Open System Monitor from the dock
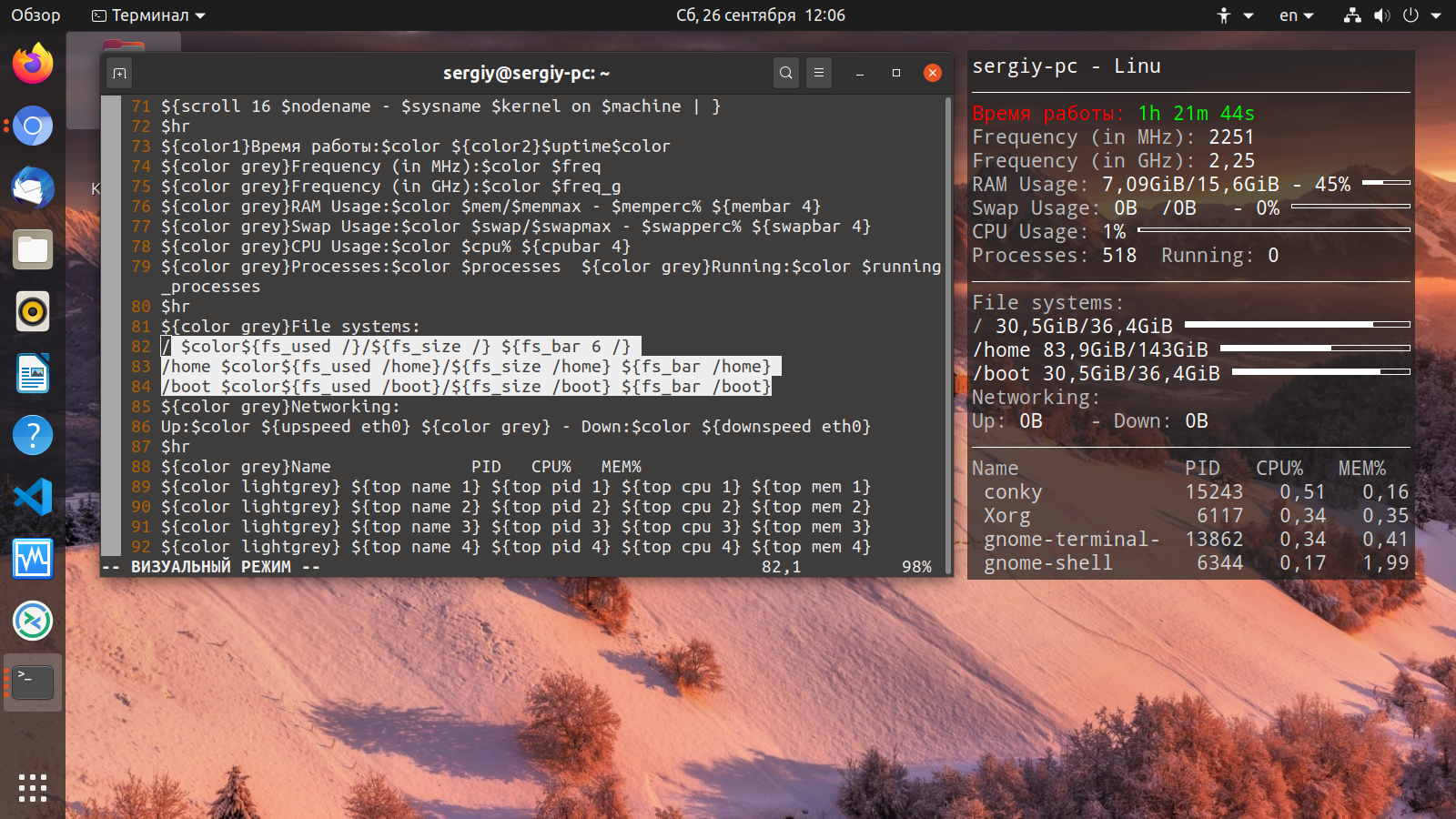The height and width of the screenshot is (819, 1456). tap(33, 559)
